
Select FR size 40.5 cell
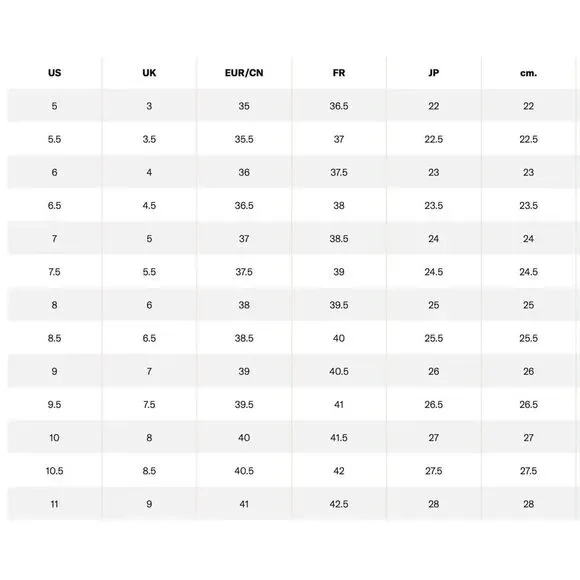tap(338, 371)
